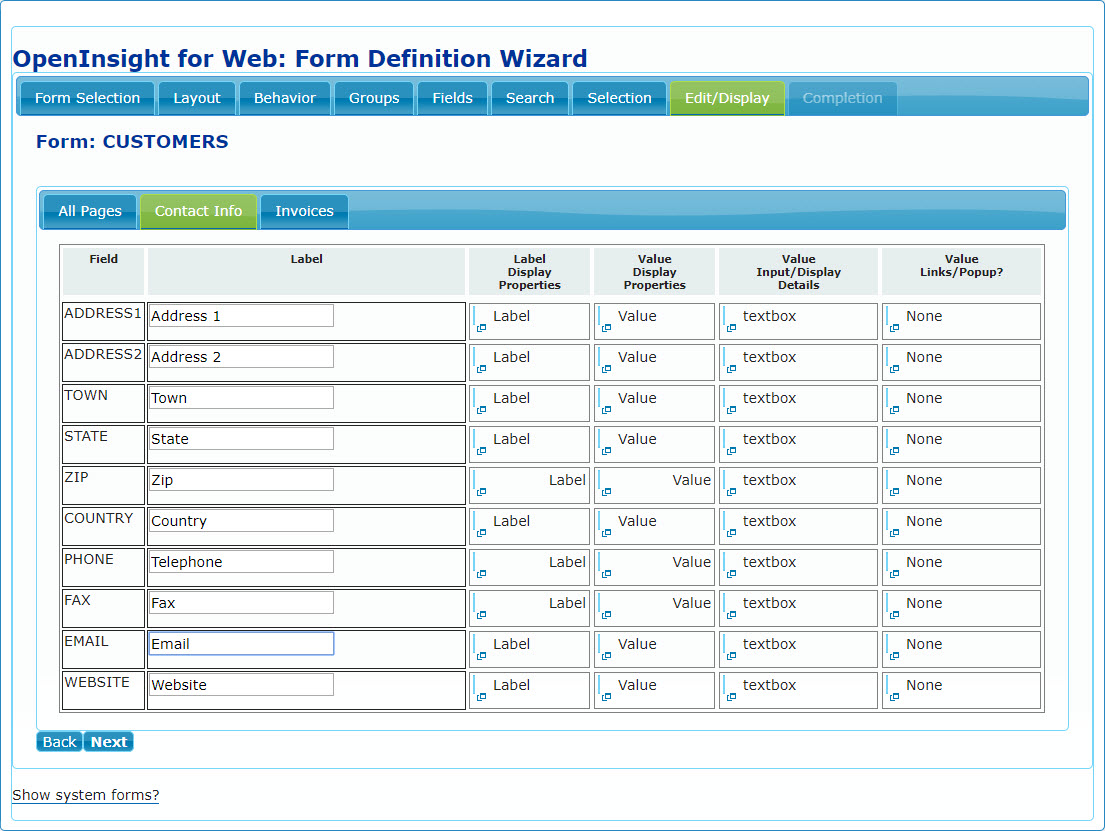Select the Contact Info sub-tab
The width and height of the screenshot is (1105, 831).
coord(198,211)
